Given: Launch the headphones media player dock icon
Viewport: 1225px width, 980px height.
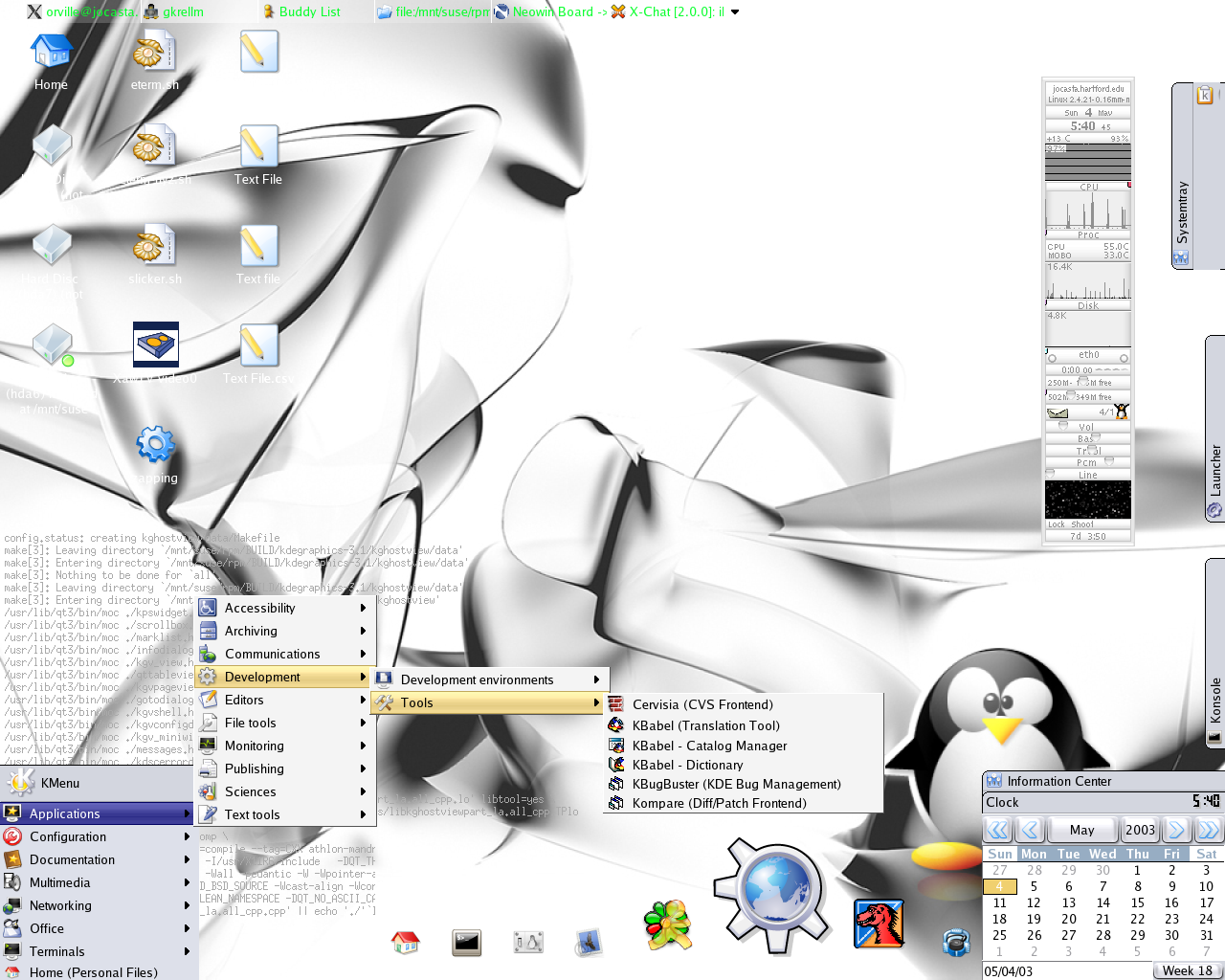Looking at the screenshot, I should coord(956,943).
